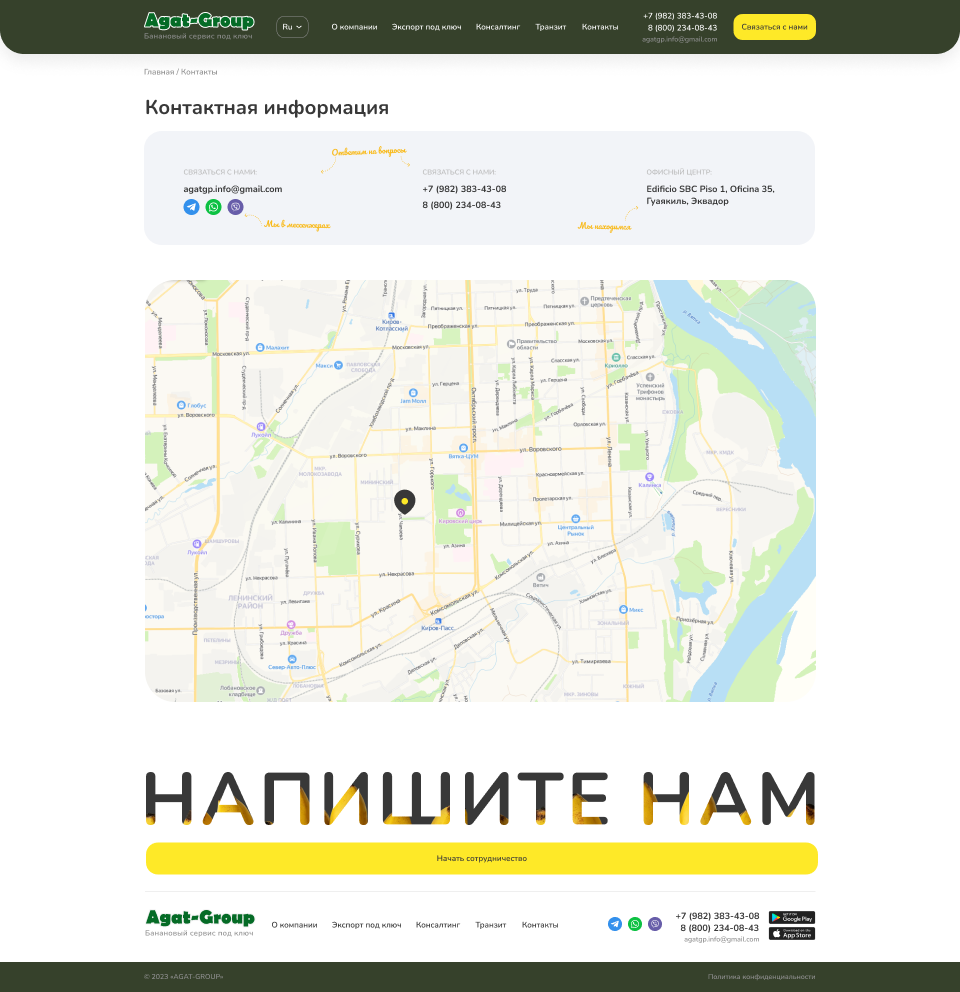960x992 pixels.
Task: Go to 'Главная' breadcrumb
Action: (159, 72)
